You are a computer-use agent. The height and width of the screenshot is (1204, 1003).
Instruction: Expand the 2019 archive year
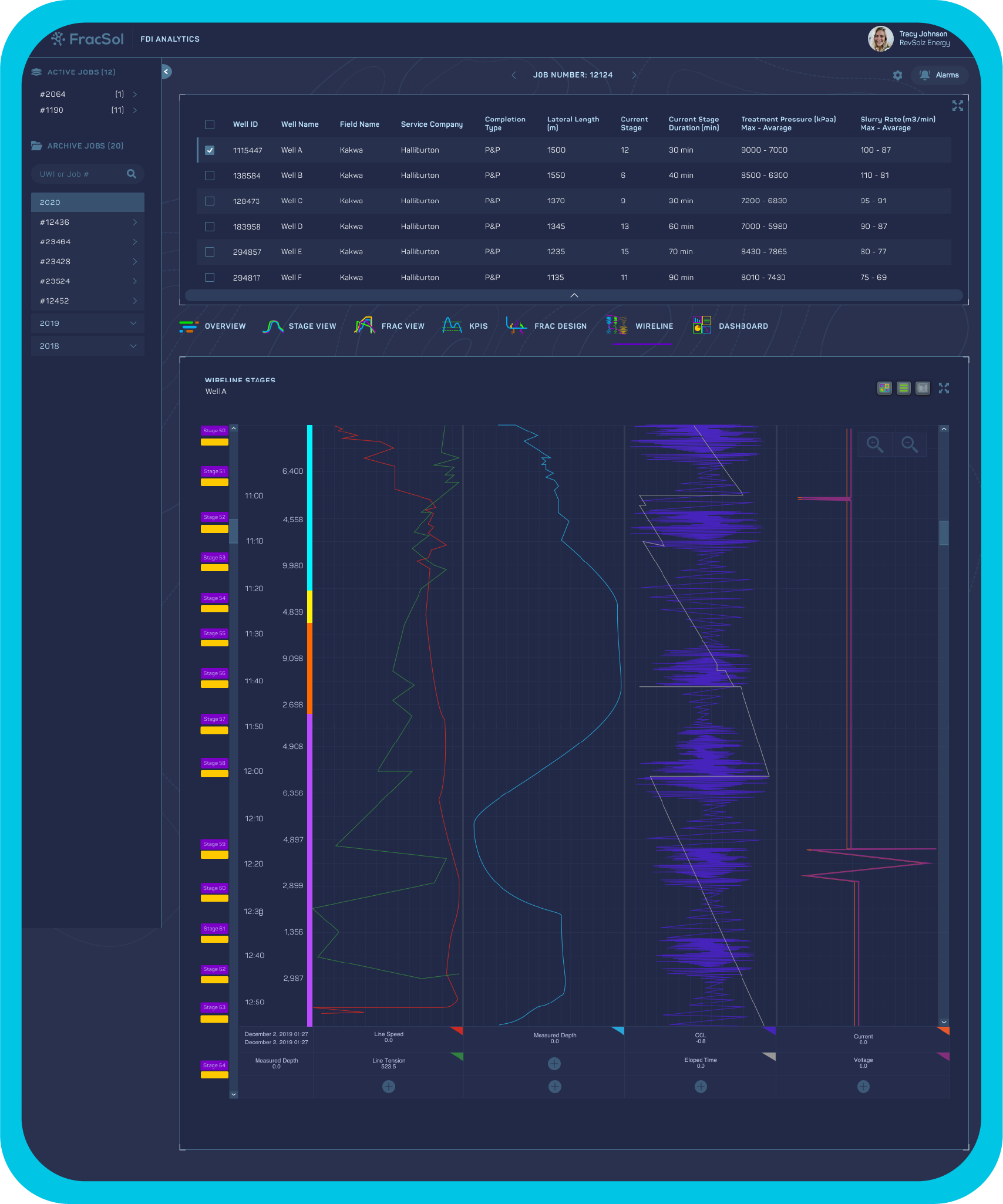pos(87,323)
